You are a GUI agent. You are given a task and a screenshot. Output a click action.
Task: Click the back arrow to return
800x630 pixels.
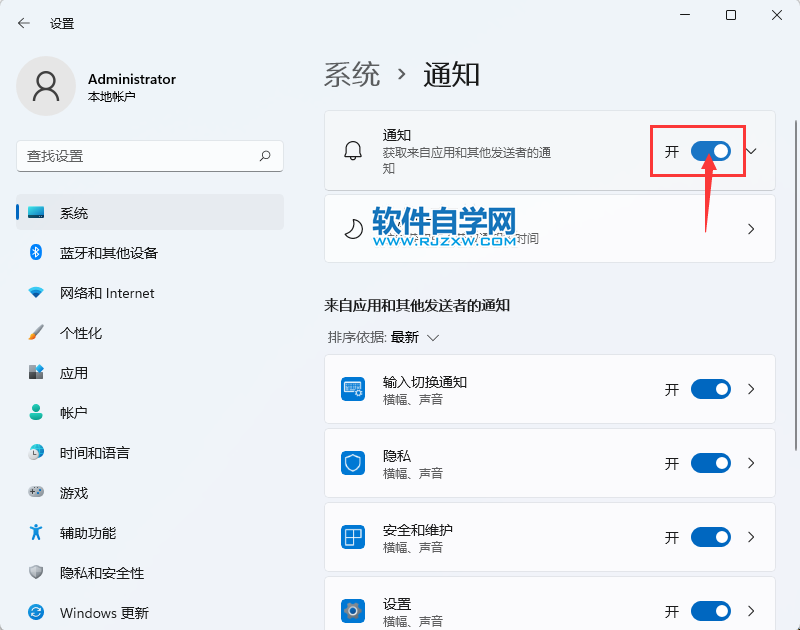click(22, 22)
